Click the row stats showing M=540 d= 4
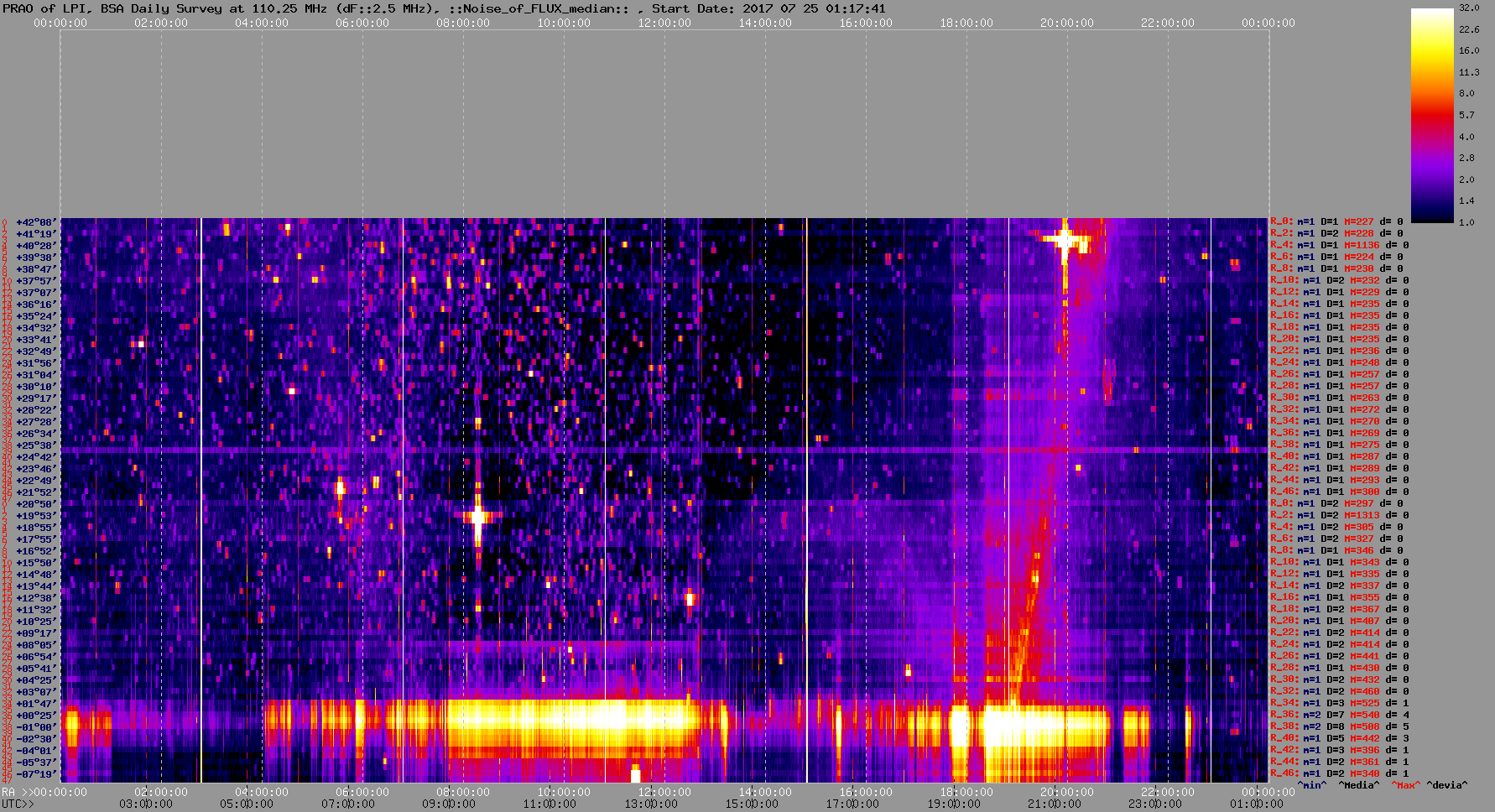 pyautogui.click(x=1340, y=716)
